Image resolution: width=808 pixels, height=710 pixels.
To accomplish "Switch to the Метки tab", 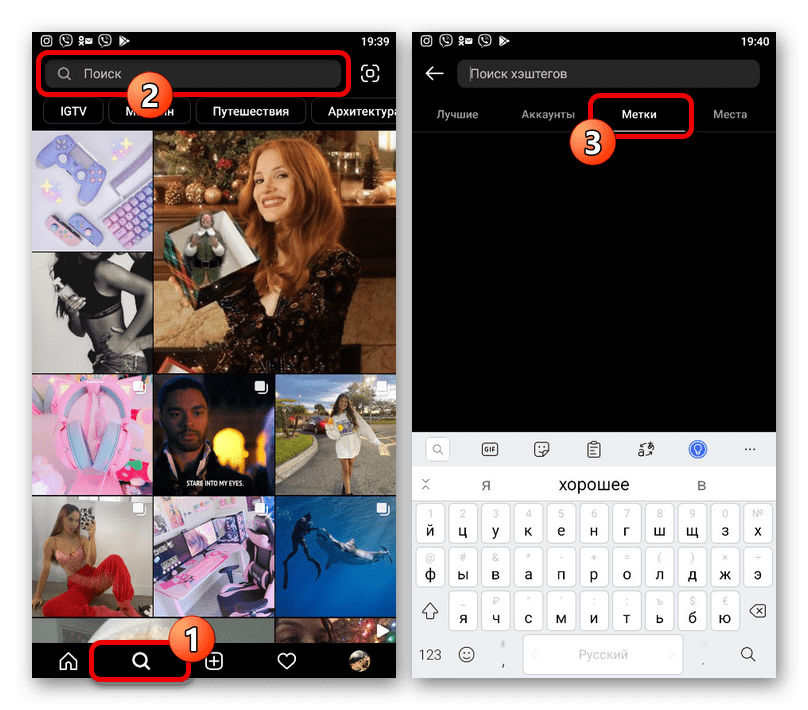I will (x=639, y=115).
